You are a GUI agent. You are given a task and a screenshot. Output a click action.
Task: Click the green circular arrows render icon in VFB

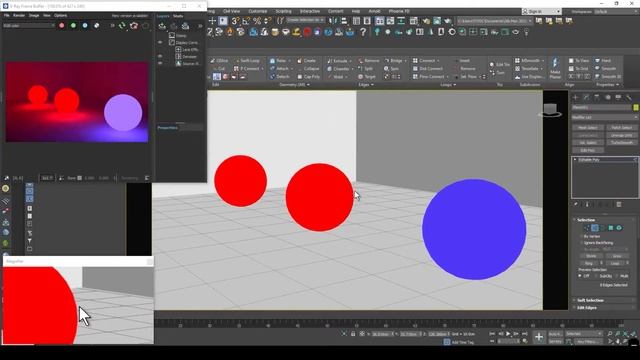click(x=122, y=25)
